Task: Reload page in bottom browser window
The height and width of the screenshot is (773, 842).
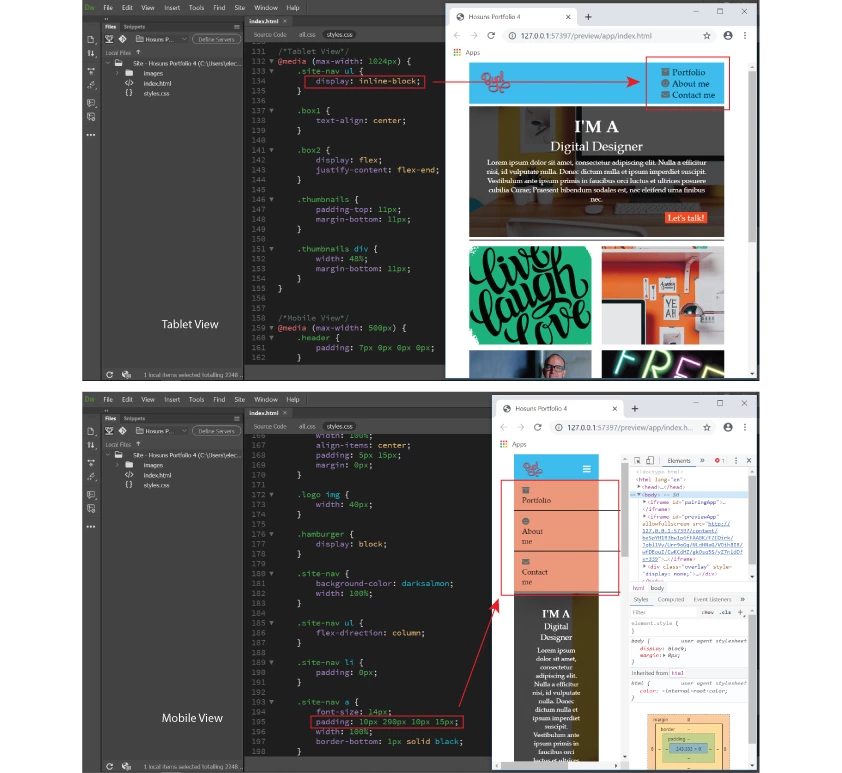Action: pos(538,427)
